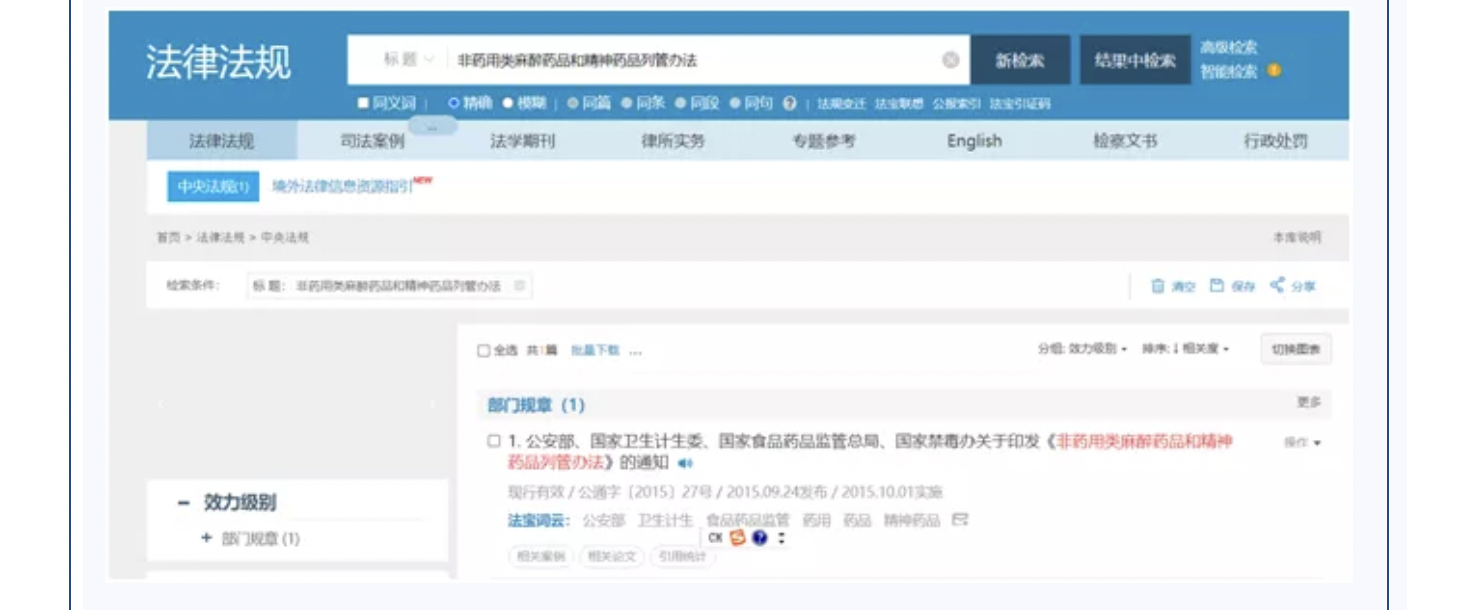Switch to the 律所实务 tab
Viewport: 1458px width, 610px height.
point(673,141)
